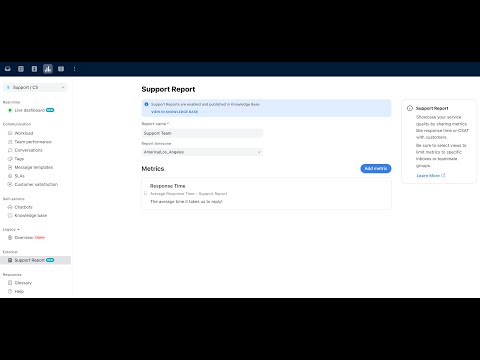
Task: Click the average time it takes description
Action: [x=186, y=202]
